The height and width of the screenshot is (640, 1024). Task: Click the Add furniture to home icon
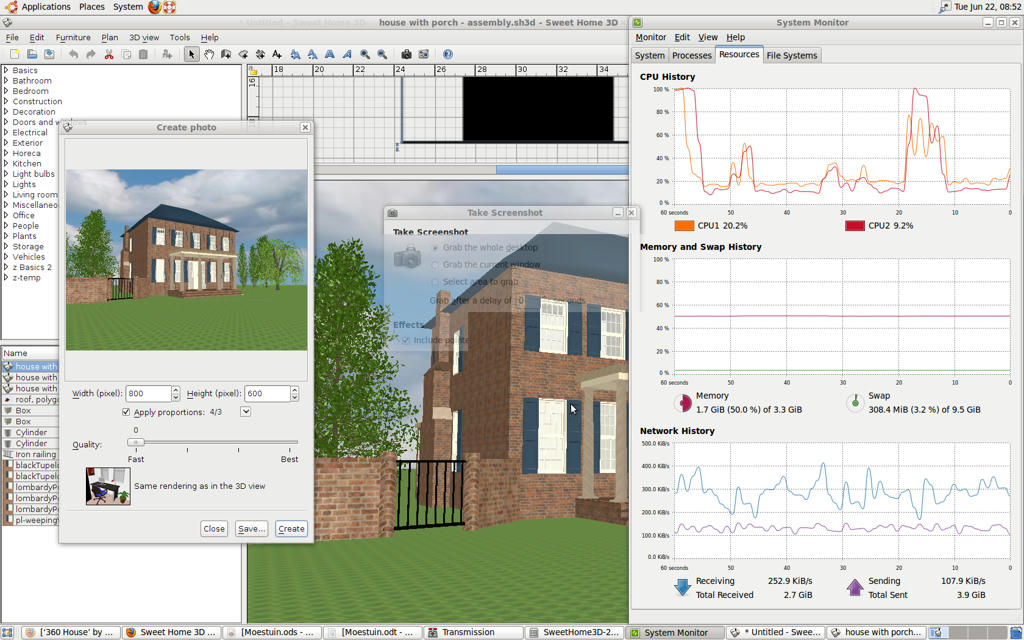[167, 54]
